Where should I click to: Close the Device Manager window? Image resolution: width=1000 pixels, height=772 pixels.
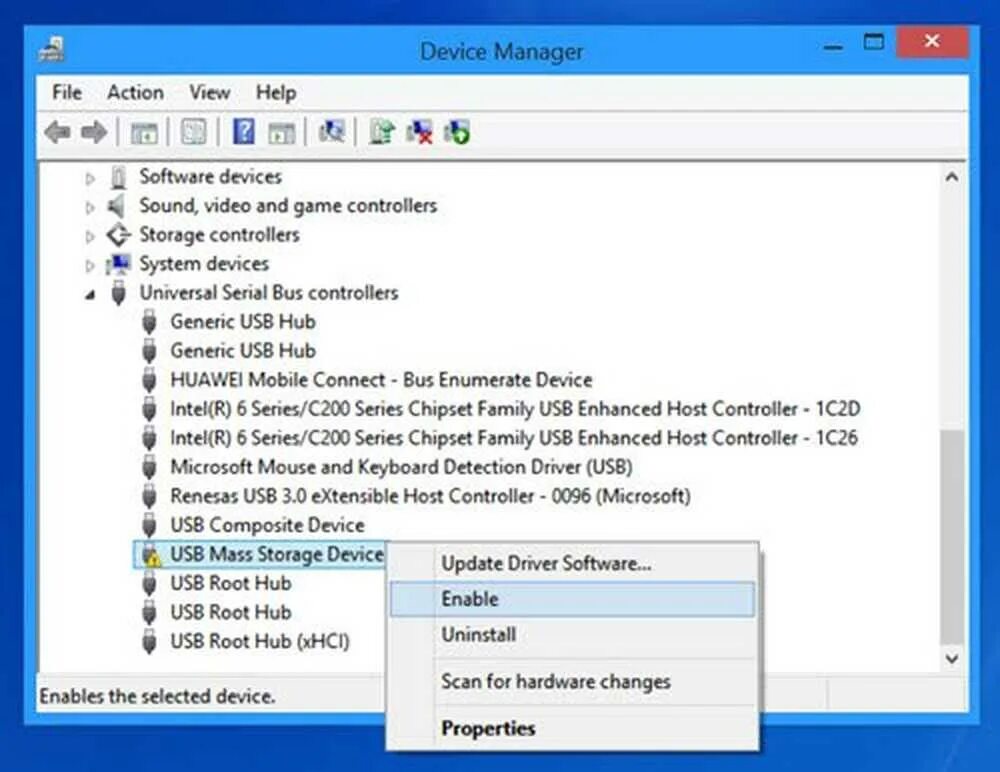click(932, 42)
